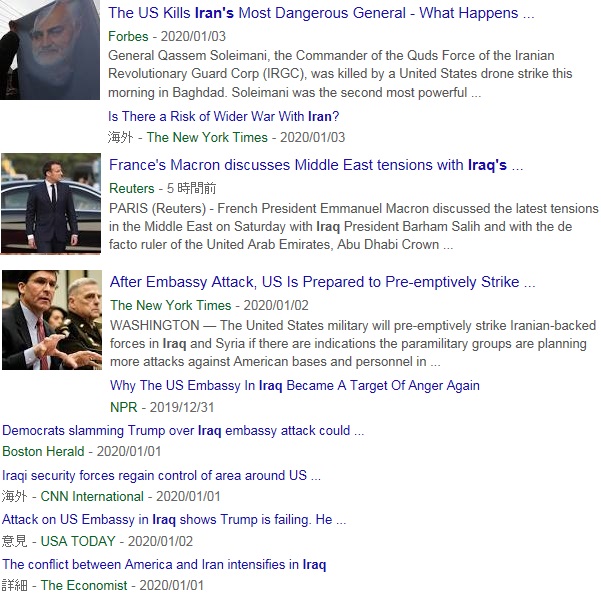
Task: Open the France's Macron discusses Middle East tensions headline
Action: [316, 165]
